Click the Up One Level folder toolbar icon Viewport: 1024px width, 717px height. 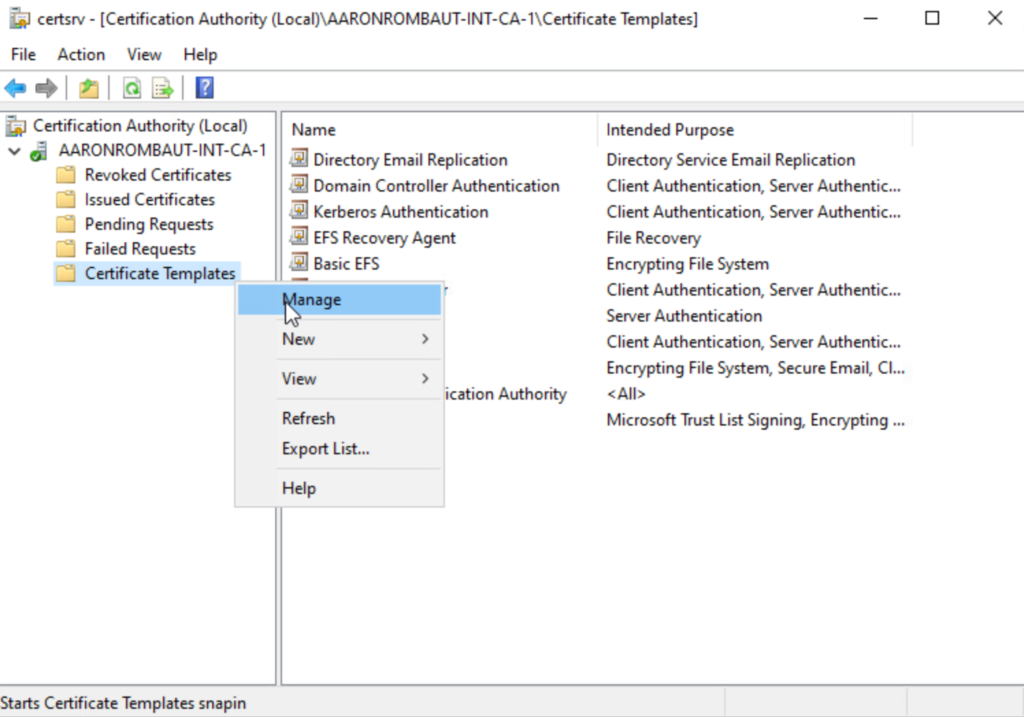tap(89, 89)
